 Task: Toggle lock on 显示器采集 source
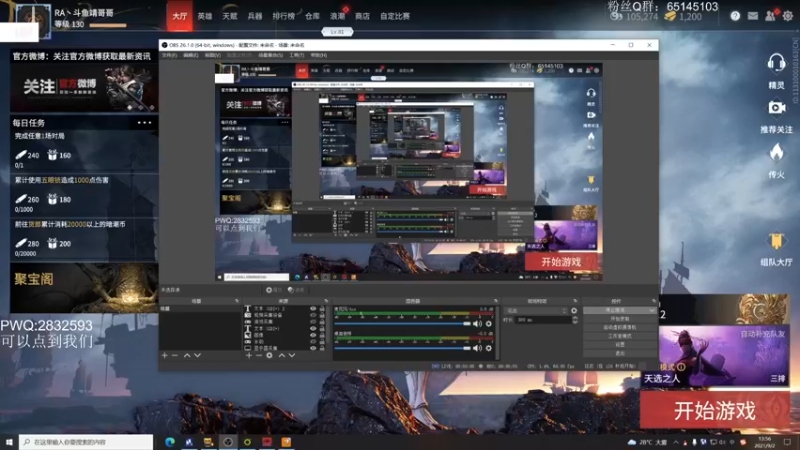click(322, 348)
